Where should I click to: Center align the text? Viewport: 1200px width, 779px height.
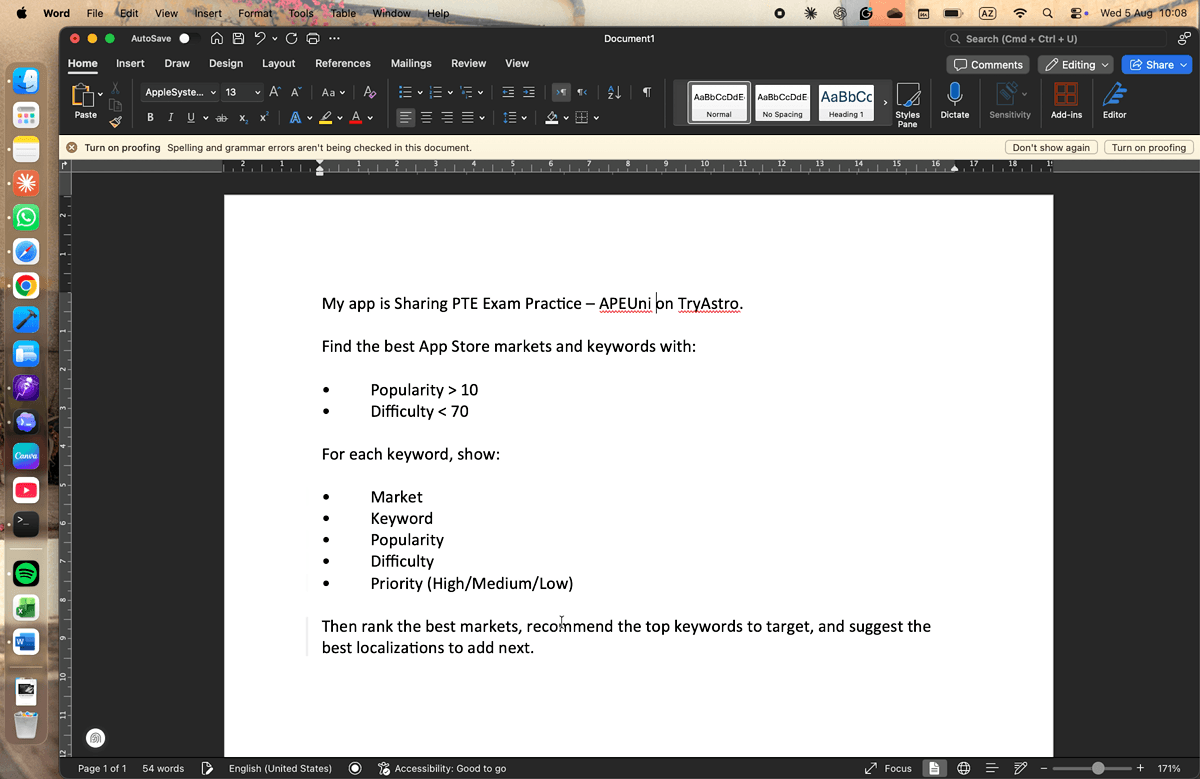click(x=426, y=117)
